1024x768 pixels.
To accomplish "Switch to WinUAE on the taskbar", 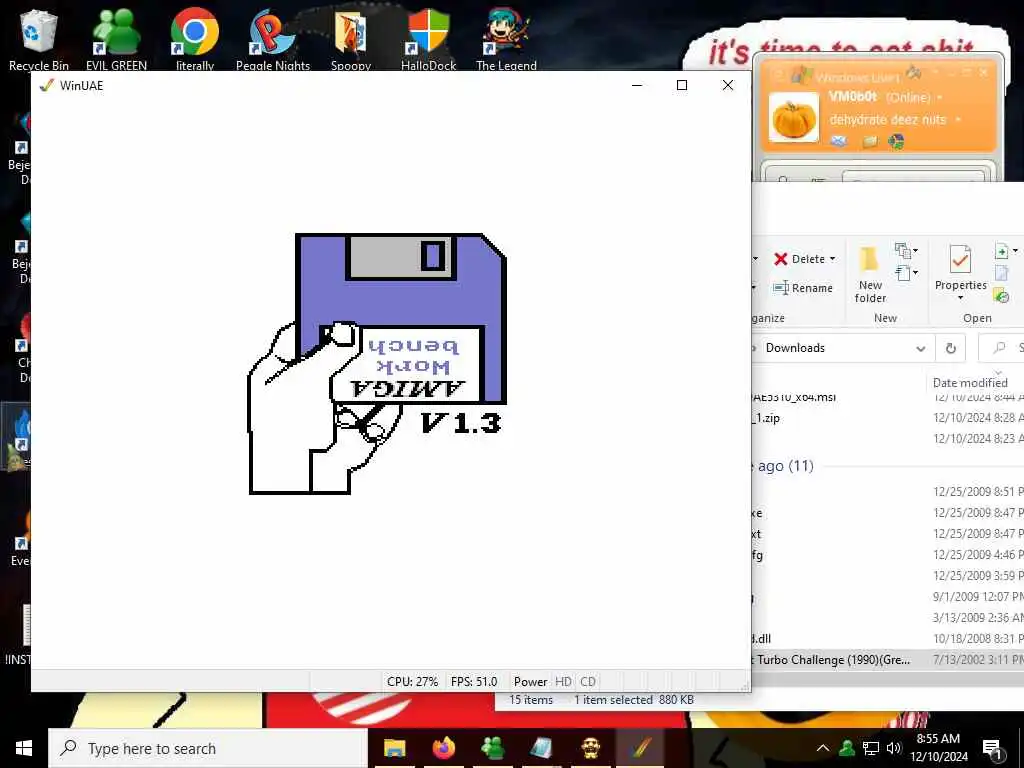I will (640, 748).
